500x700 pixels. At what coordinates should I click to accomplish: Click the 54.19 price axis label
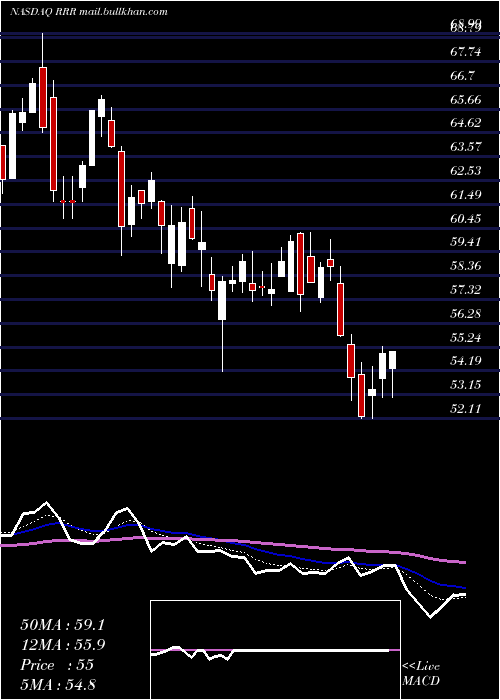coord(466,361)
